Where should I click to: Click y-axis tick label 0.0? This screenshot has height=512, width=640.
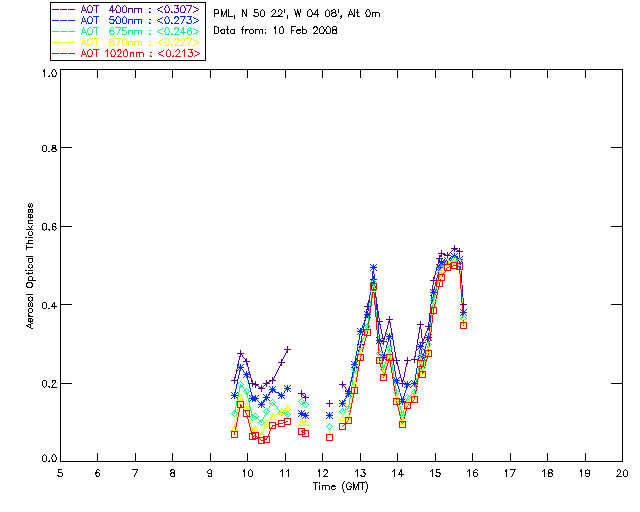[49, 459]
